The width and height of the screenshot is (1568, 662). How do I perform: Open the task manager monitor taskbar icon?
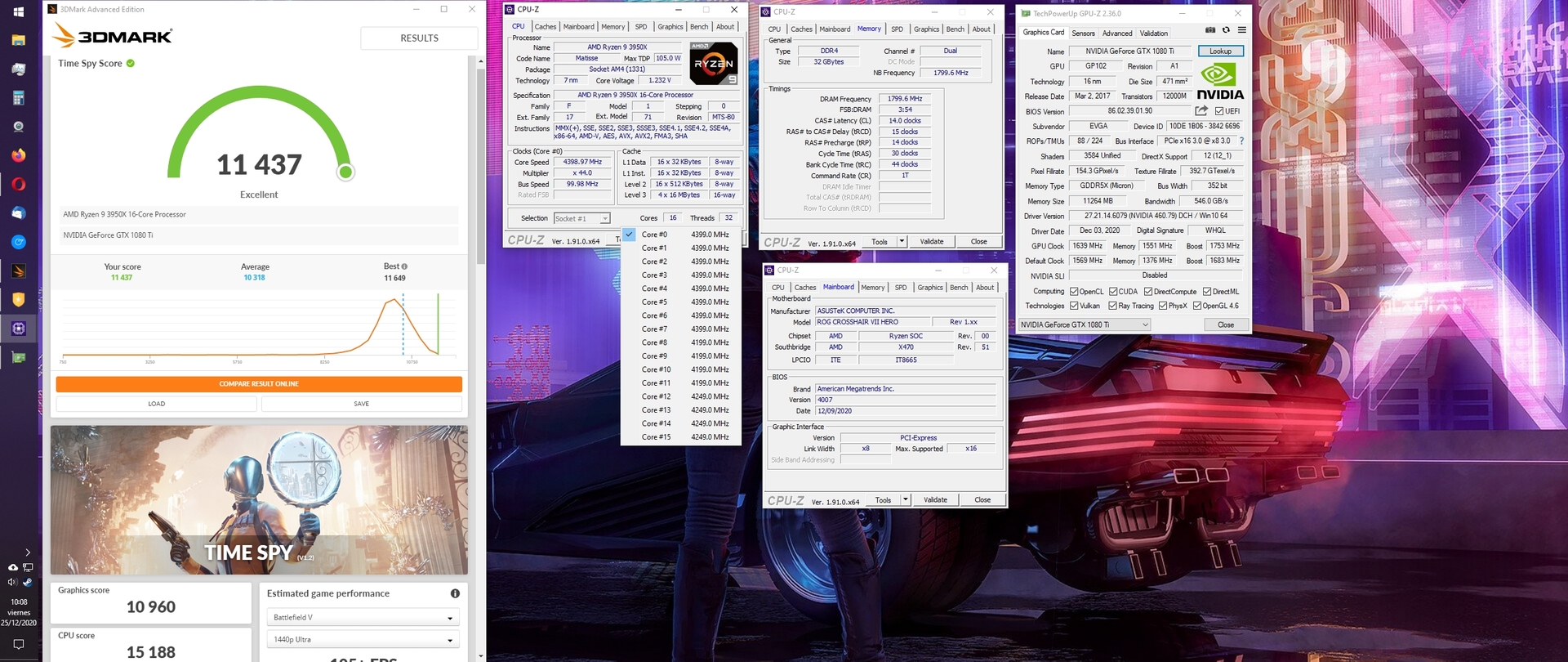click(18, 69)
